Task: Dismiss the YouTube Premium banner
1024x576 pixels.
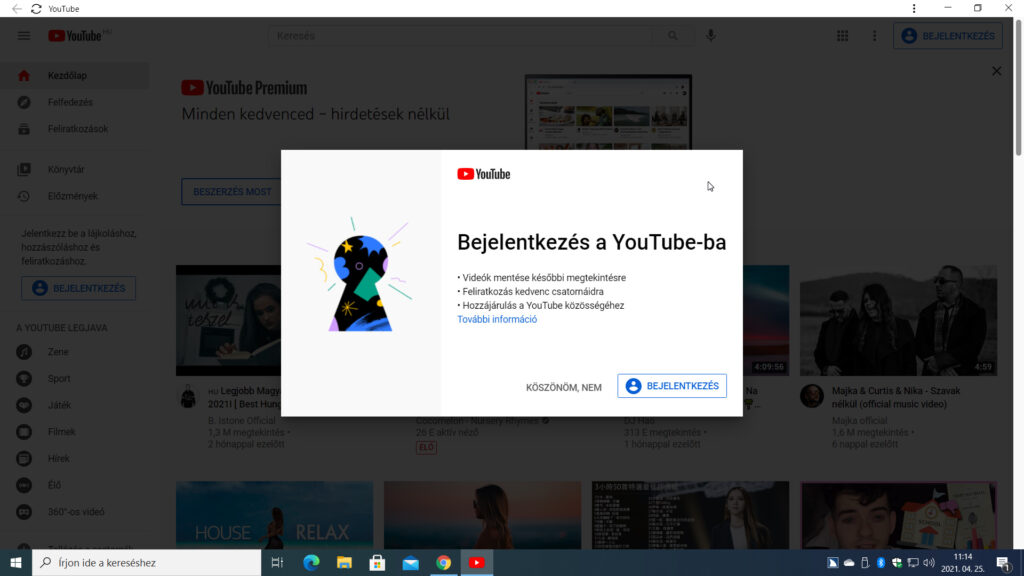Action: [997, 71]
